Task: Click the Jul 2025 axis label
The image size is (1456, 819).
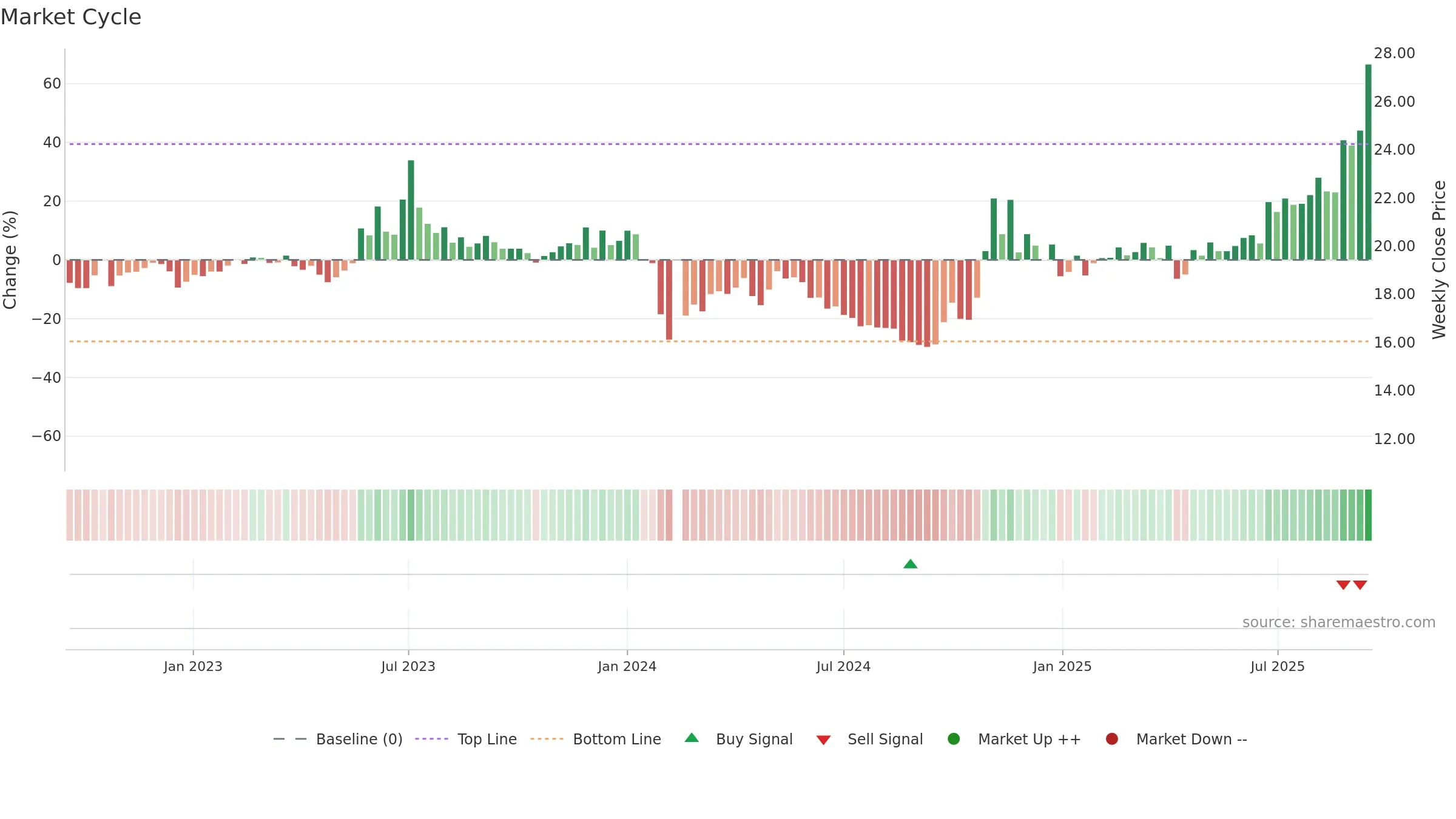Action: pos(1278,666)
